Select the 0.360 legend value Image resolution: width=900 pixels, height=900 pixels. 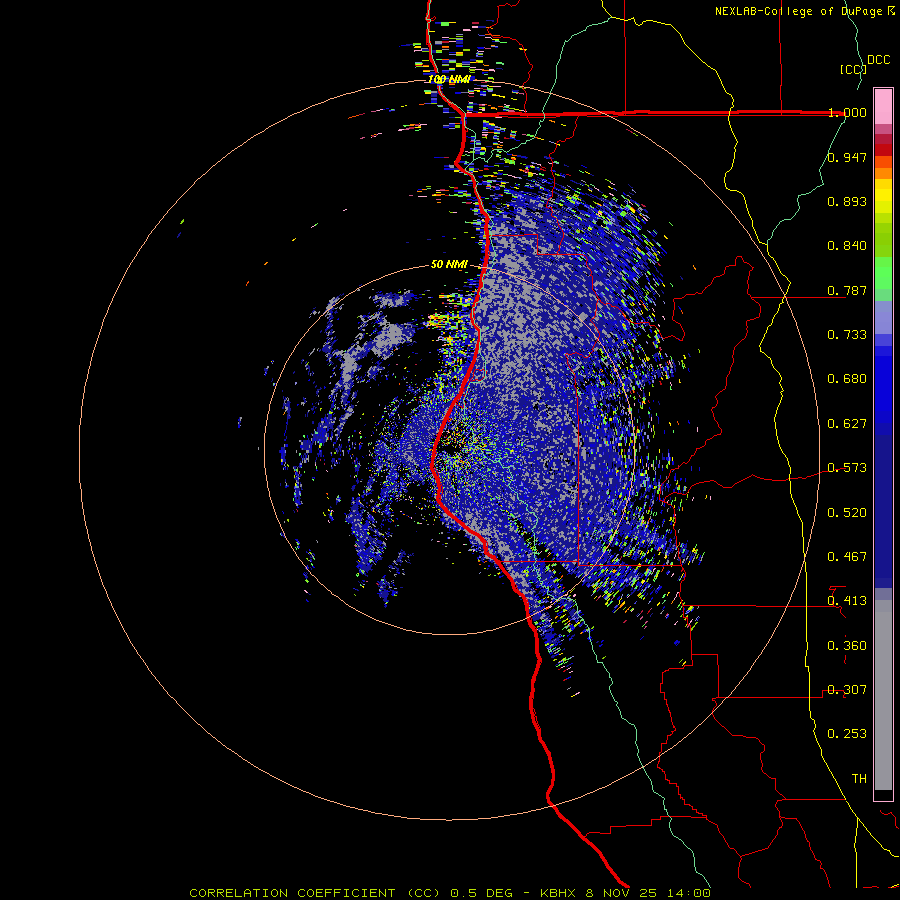click(847, 646)
